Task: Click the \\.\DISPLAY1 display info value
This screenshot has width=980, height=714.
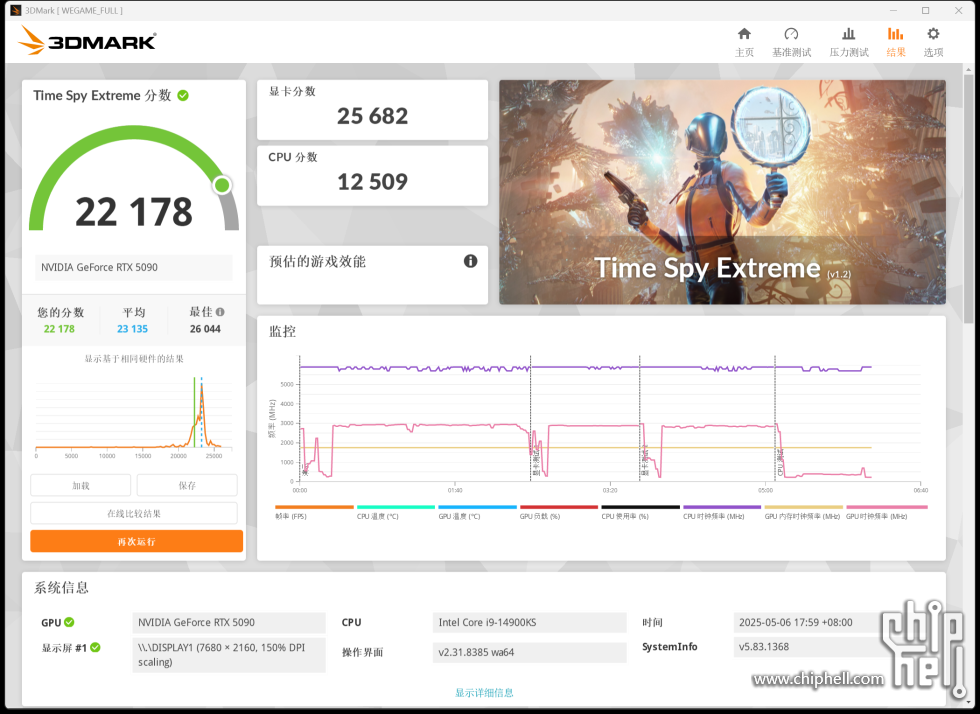Action: click(x=229, y=655)
